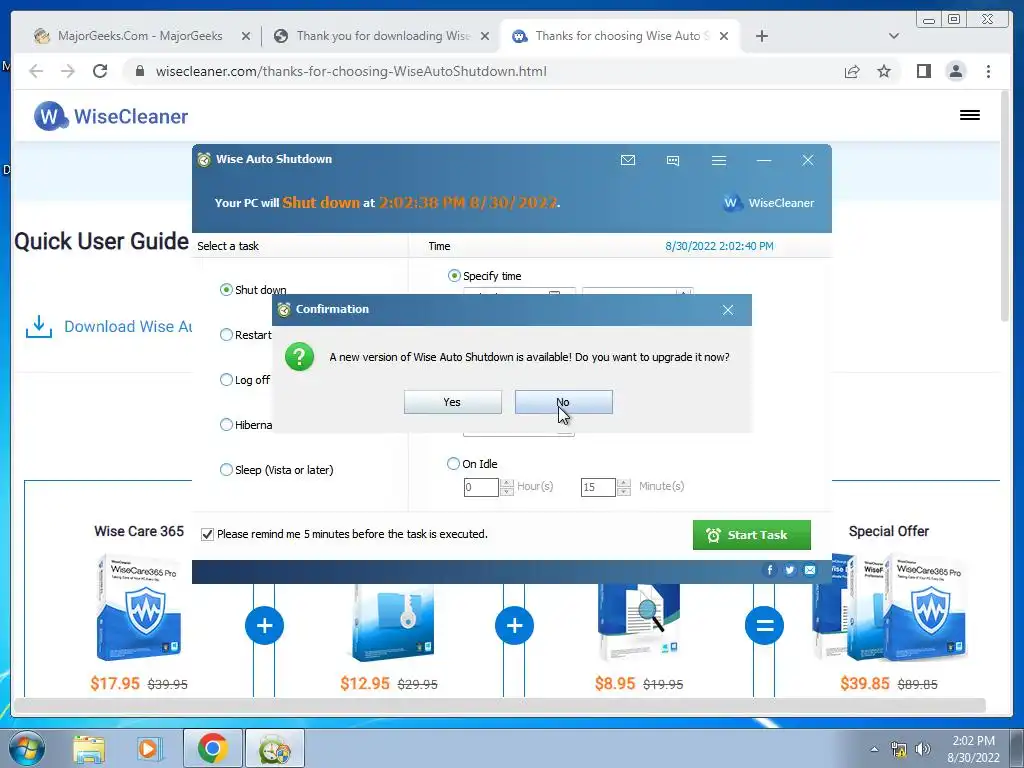This screenshot has height=768, width=1024.
Task: Click the WiseCleaner website logo
Action: click(x=111, y=116)
